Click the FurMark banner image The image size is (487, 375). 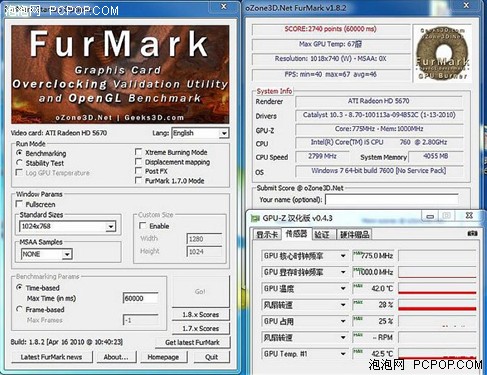(120, 74)
